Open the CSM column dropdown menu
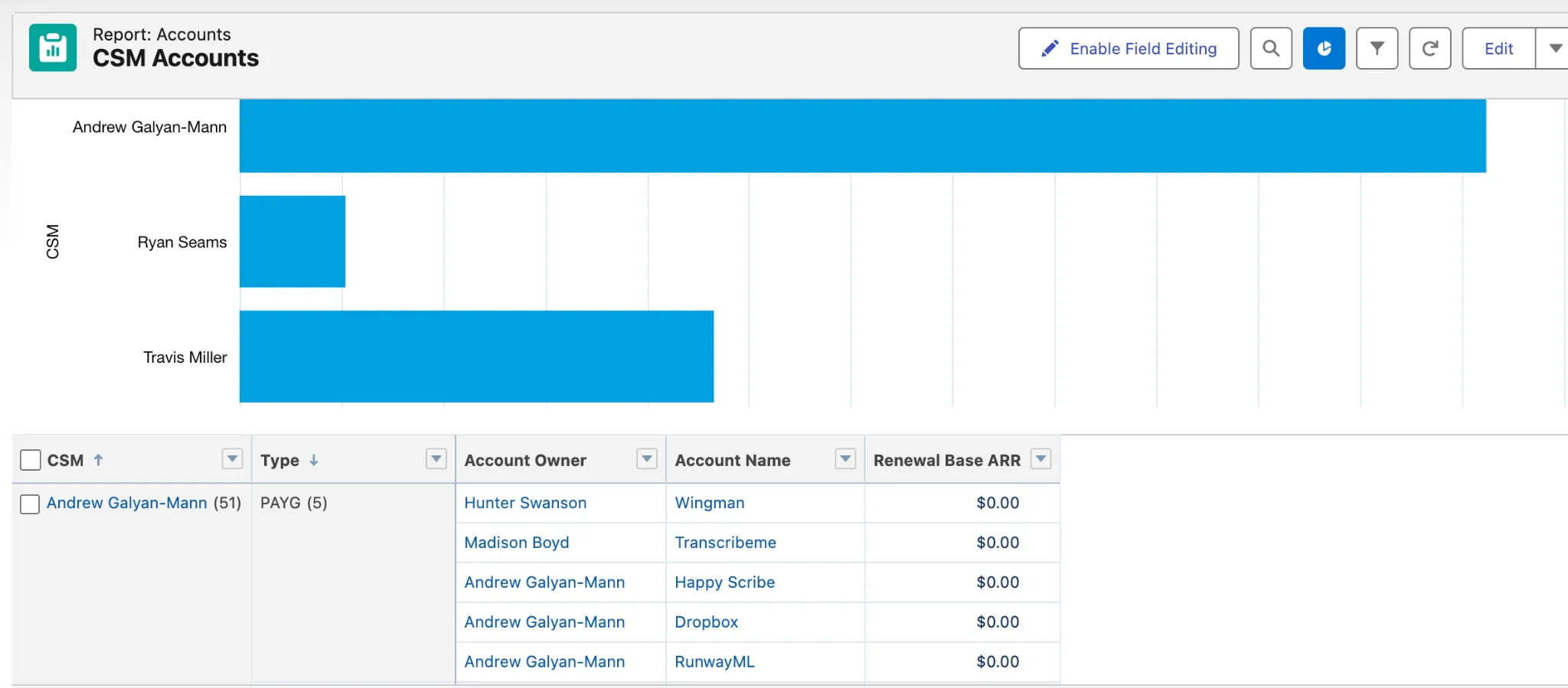The height and width of the screenshot is (688, 1568). (x=232, y=459)
